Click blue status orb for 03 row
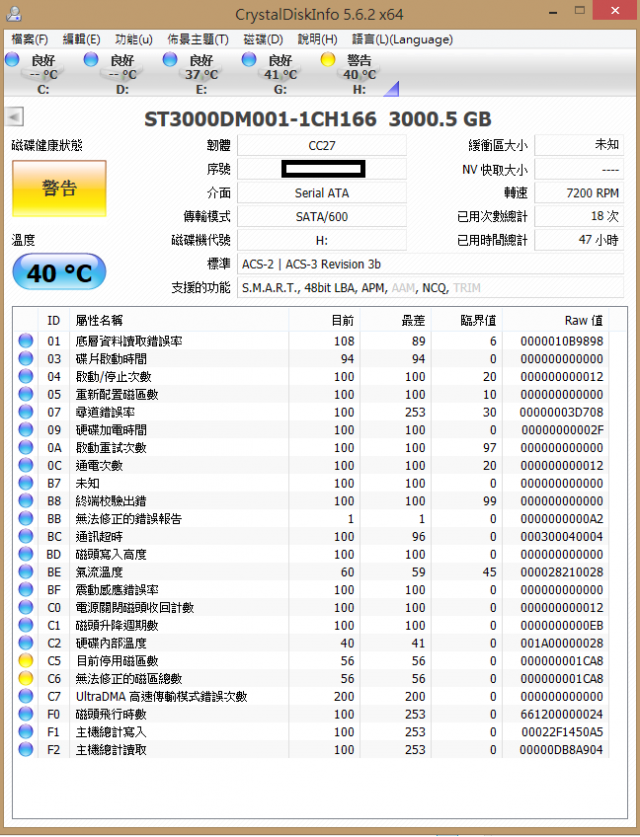The width and height of the screenshot is (640, 837). click(26, 358)
